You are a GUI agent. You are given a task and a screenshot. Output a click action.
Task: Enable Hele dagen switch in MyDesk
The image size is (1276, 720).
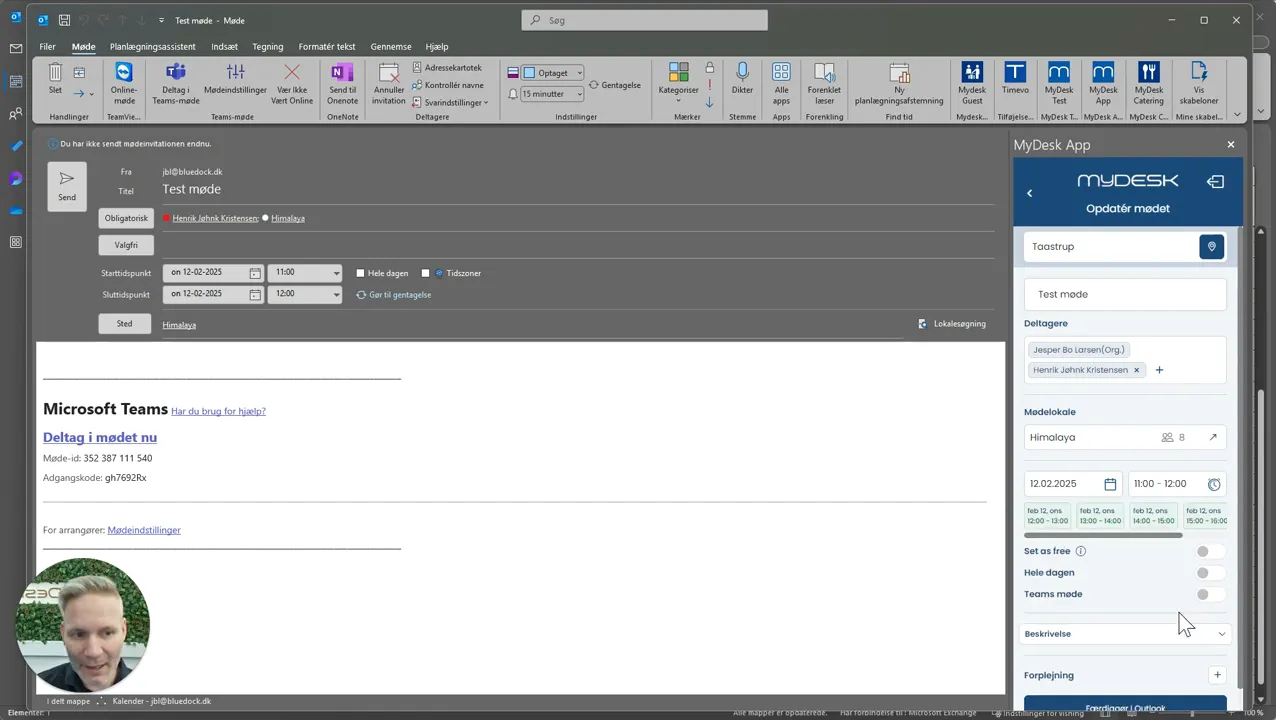pyautogui.click(x=1208, y=573)
